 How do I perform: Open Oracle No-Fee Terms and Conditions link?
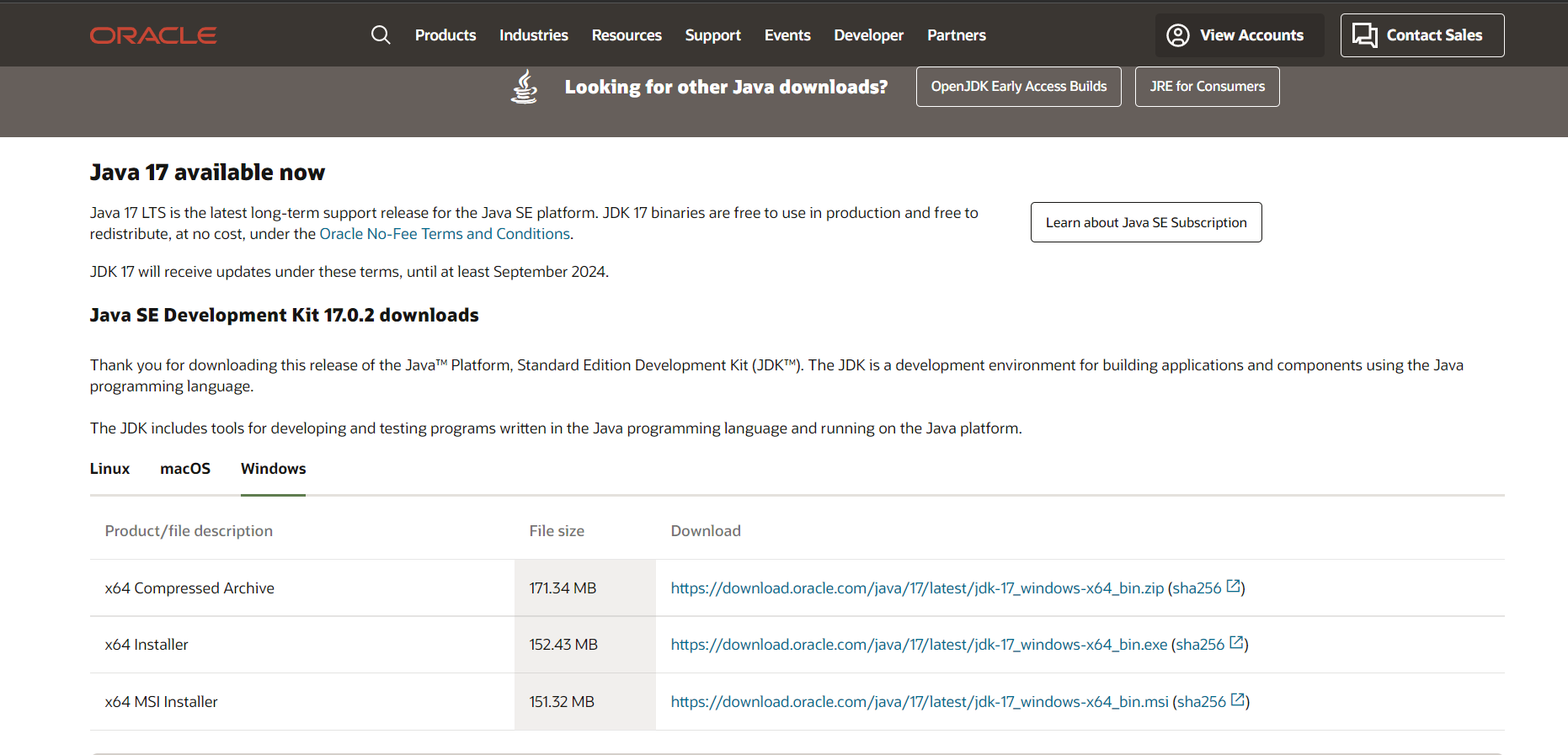[445, 234]
